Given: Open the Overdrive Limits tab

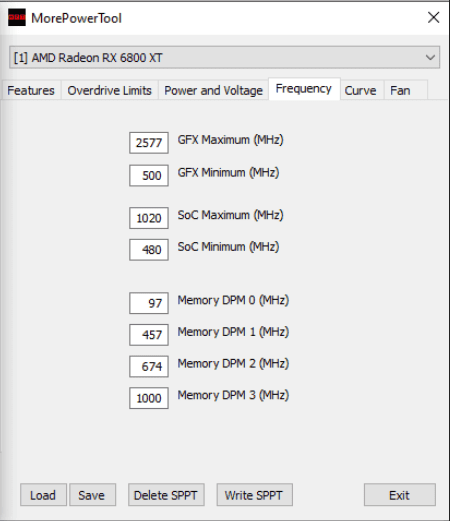Looking at the screenshot, I should tap(109, 90).
